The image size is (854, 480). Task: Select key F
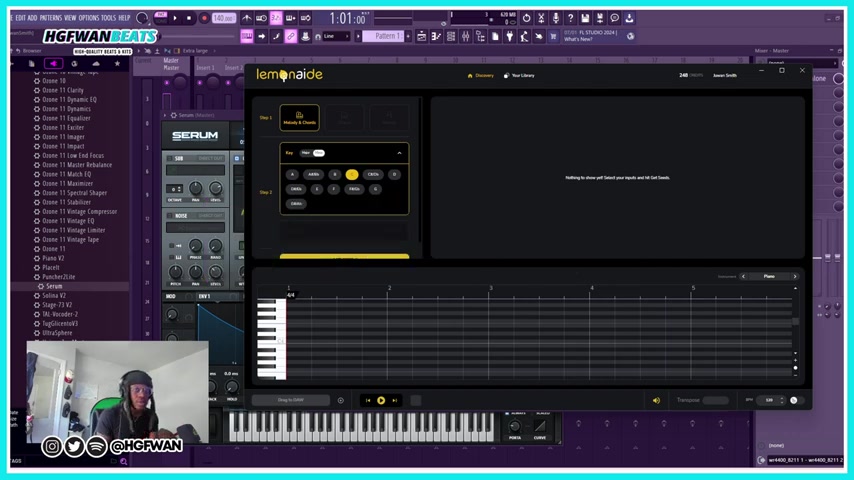334,189
